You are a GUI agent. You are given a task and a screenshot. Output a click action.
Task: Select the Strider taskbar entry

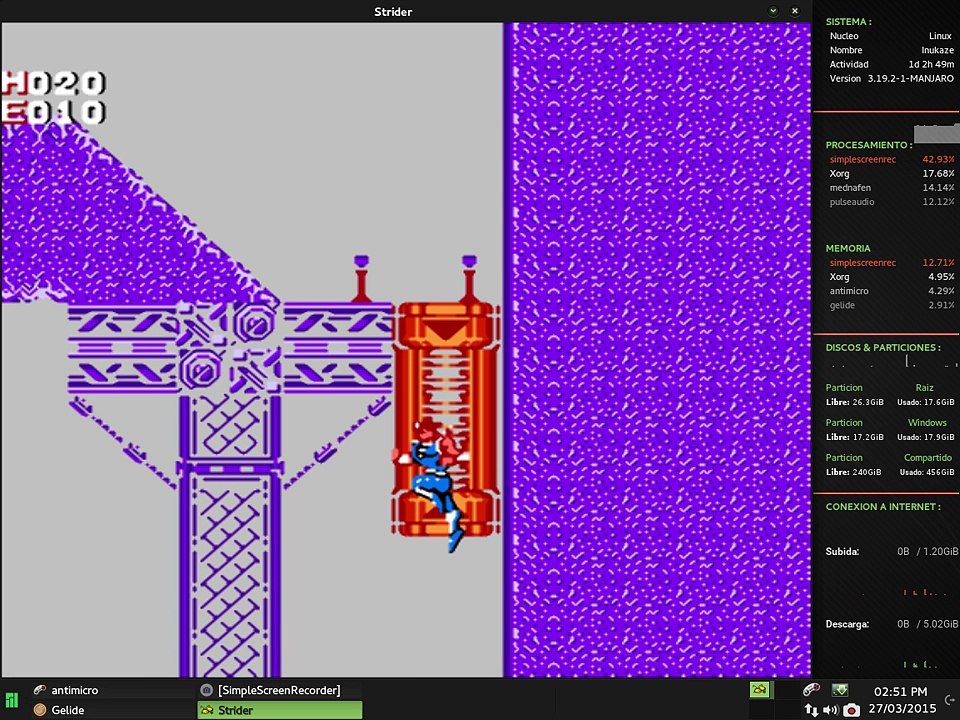(280, 710)
